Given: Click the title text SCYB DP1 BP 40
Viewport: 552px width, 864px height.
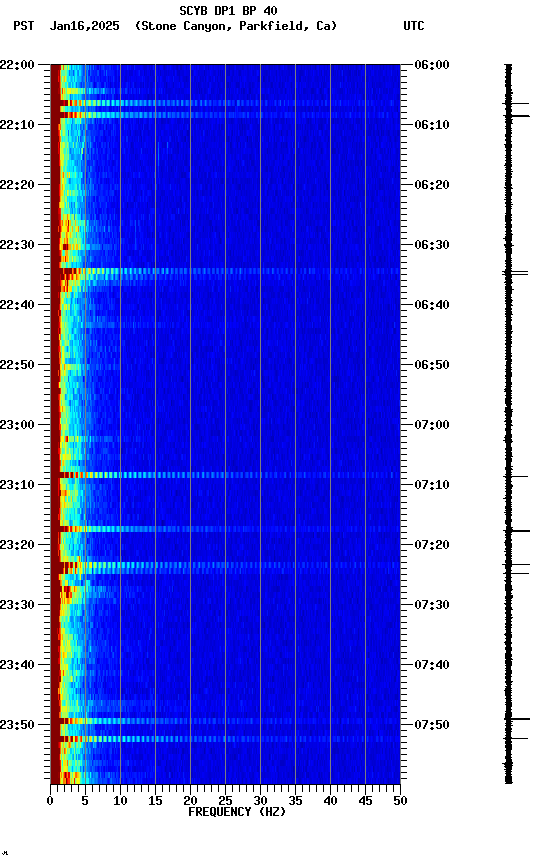Looking at the screenshot, I should 228,10.
